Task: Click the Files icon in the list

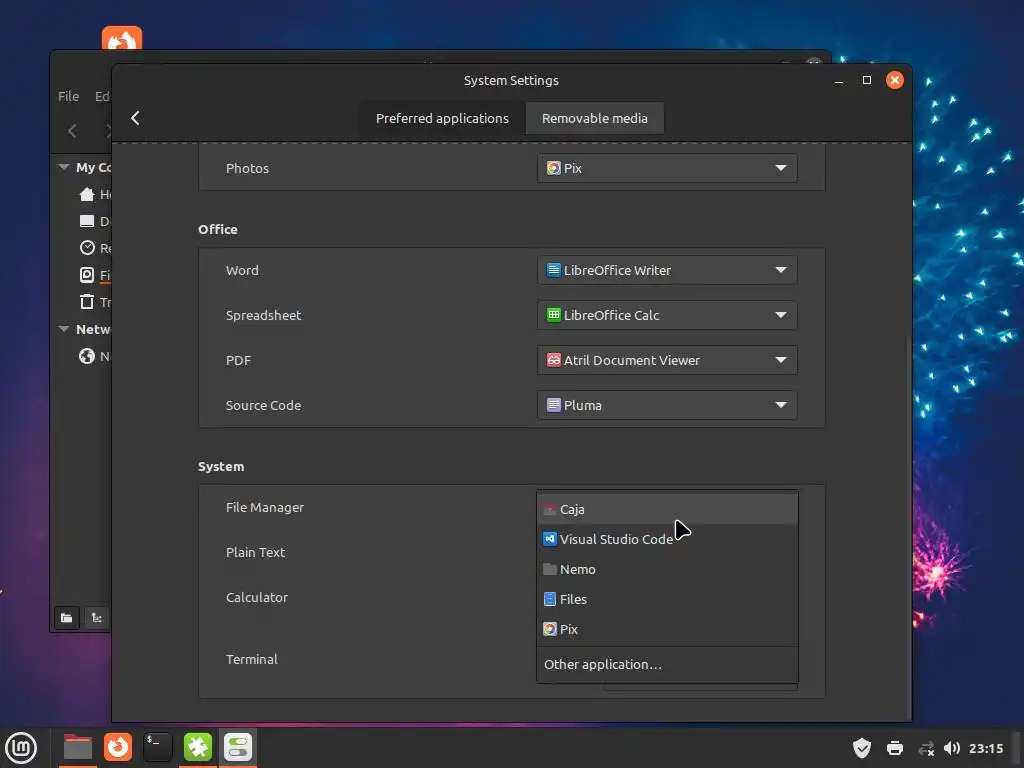Action: pyautogui.click(x=550, y=599)
